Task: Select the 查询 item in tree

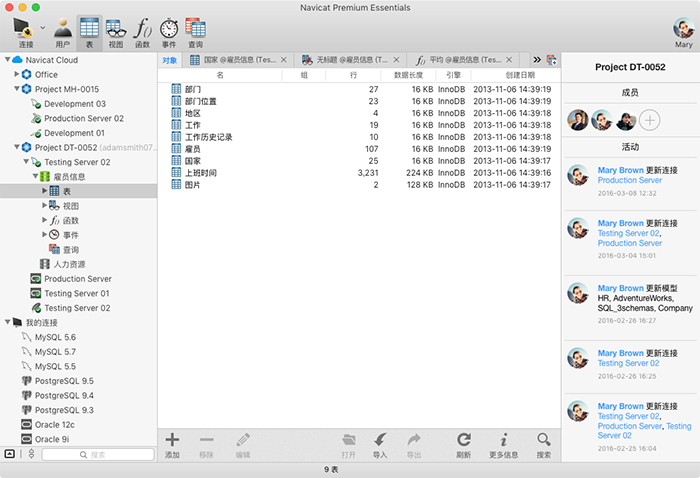Action: point(71,249)
